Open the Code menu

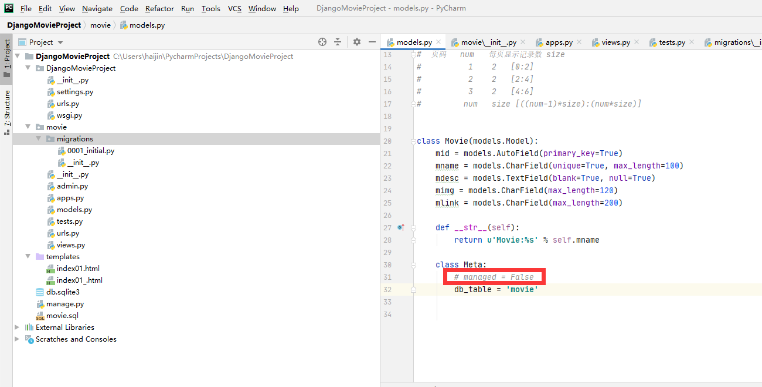pyautogui.click(x=129, y=9)
